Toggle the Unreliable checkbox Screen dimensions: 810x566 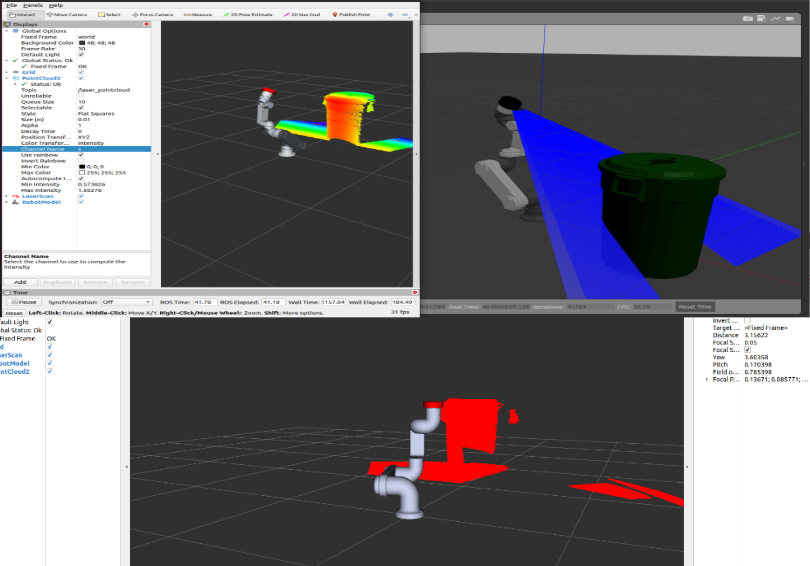[81, 96]
